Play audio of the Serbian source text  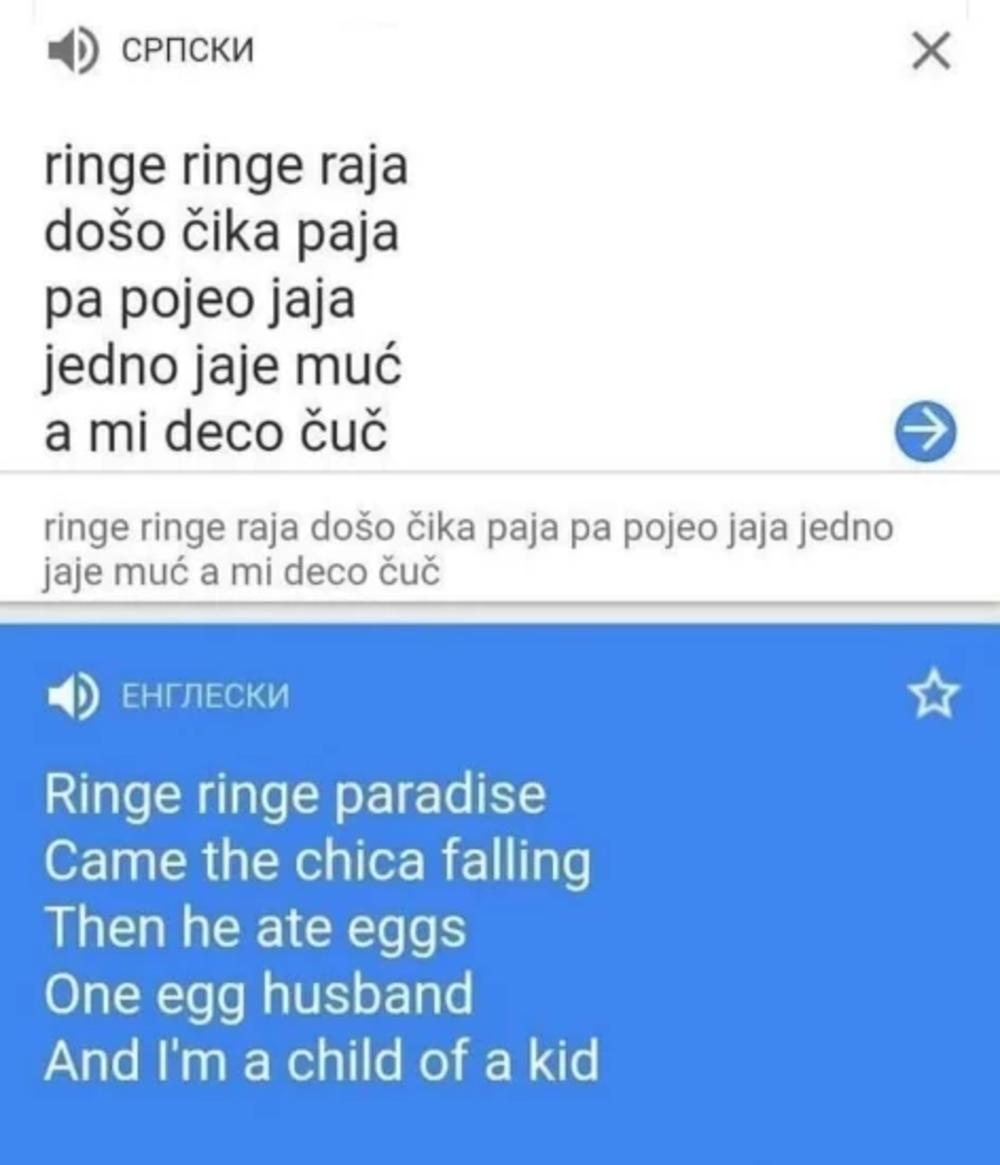pos(72,50)
